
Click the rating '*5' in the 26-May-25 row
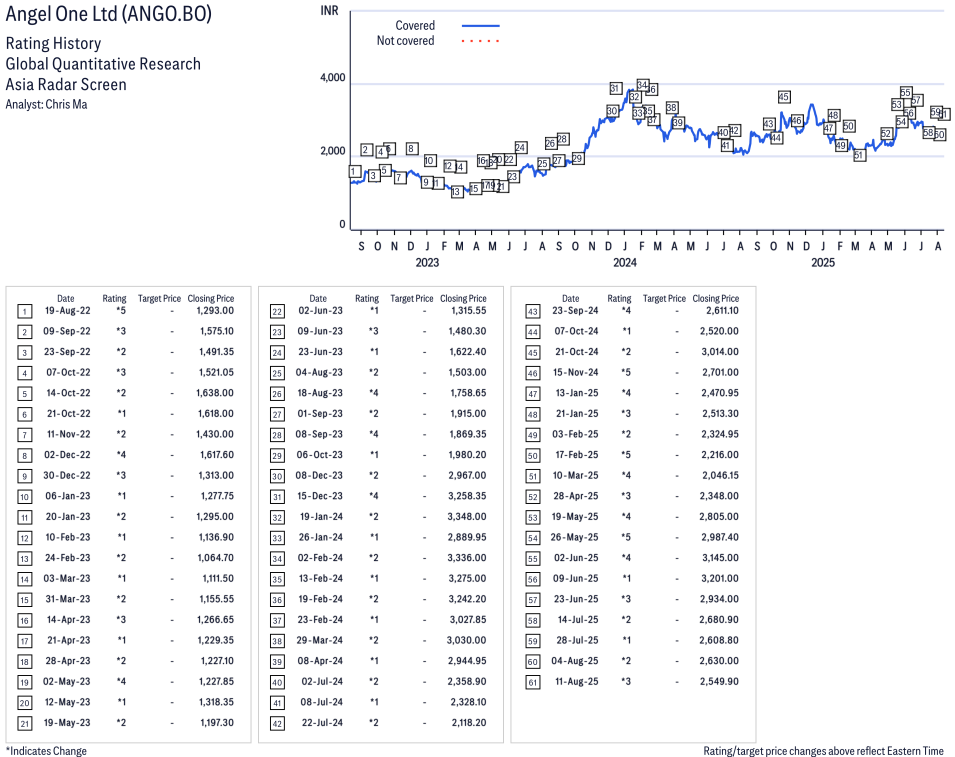point(626,537)
